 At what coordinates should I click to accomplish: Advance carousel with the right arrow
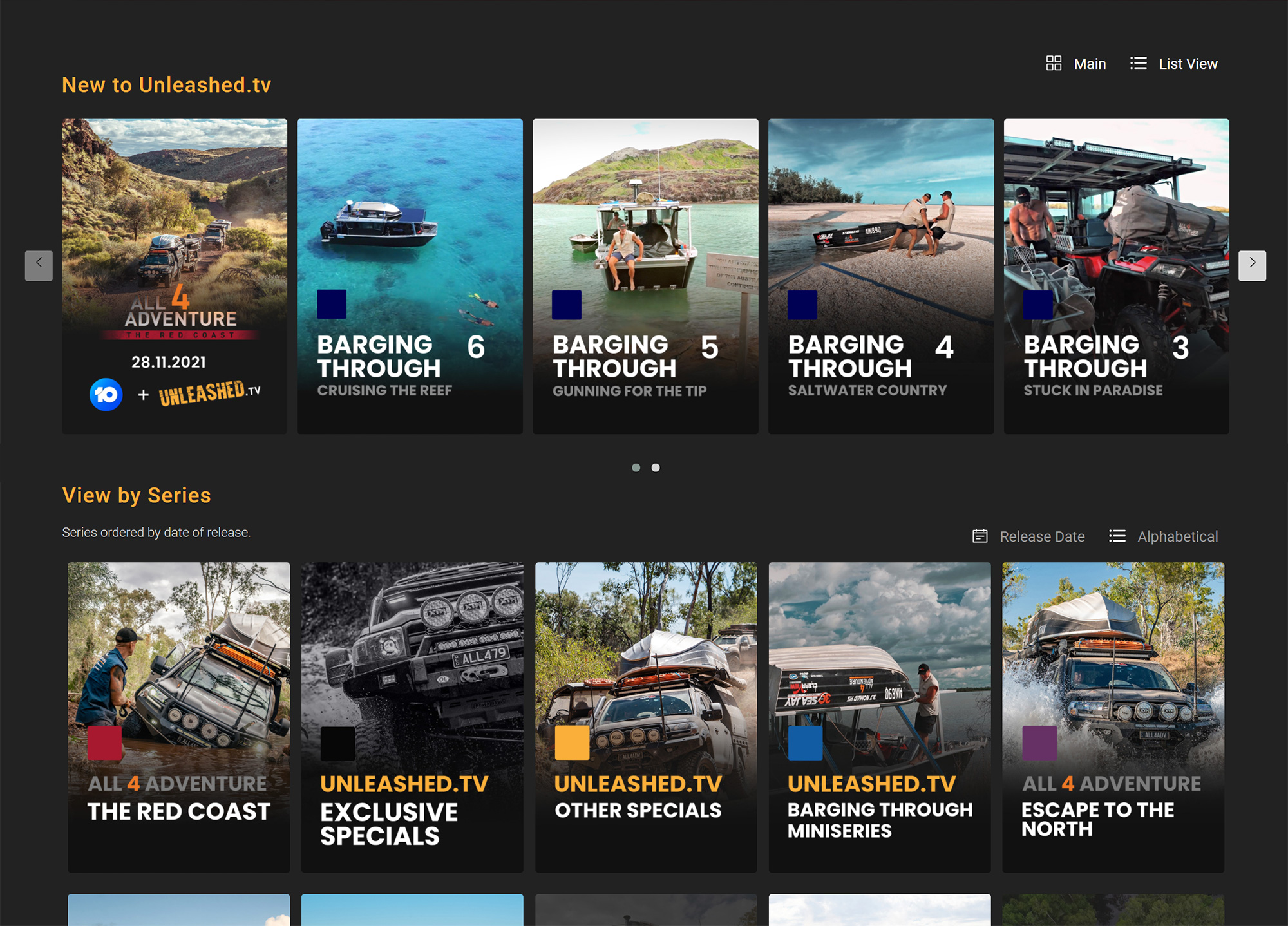(x=1252, y=265)
